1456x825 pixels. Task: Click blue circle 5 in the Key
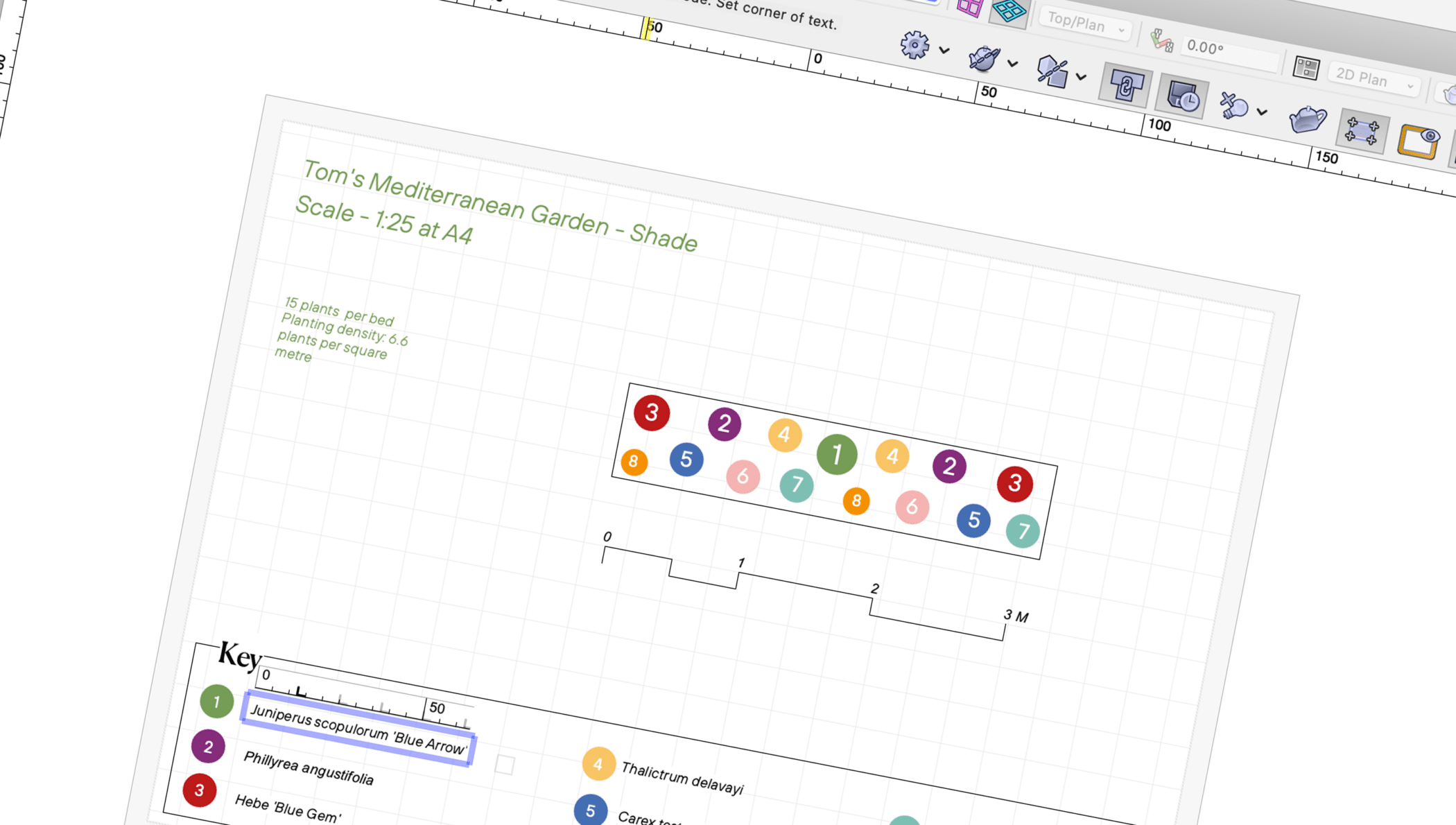(591, 810)
